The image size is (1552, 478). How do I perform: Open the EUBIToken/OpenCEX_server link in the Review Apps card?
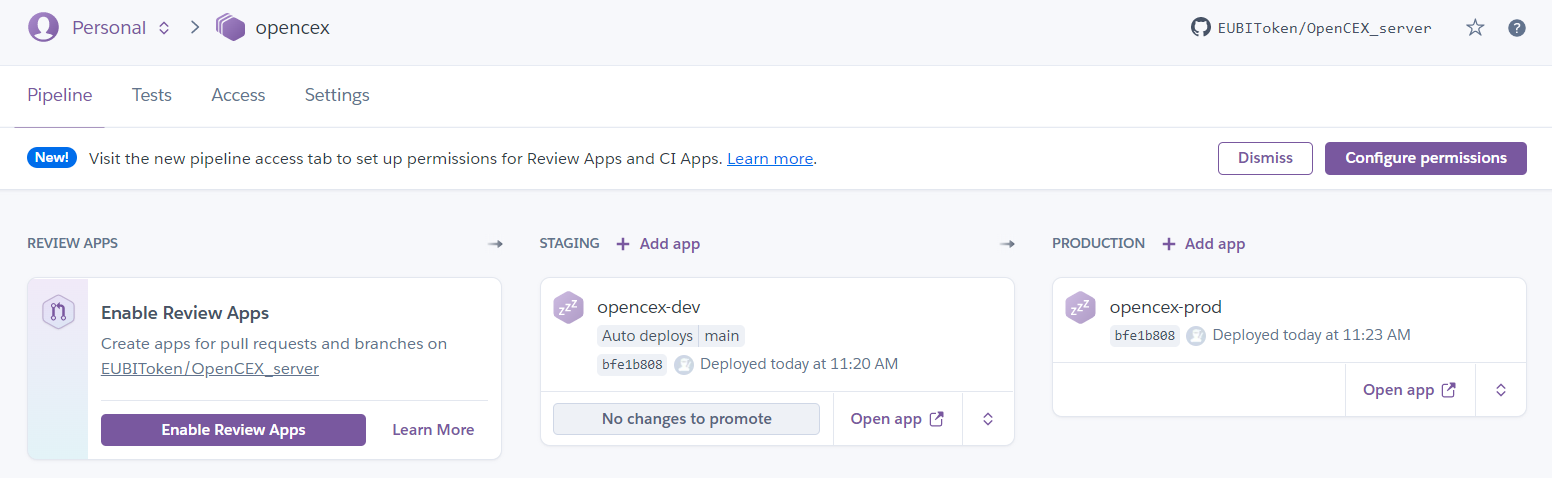(x=210, y=369)
